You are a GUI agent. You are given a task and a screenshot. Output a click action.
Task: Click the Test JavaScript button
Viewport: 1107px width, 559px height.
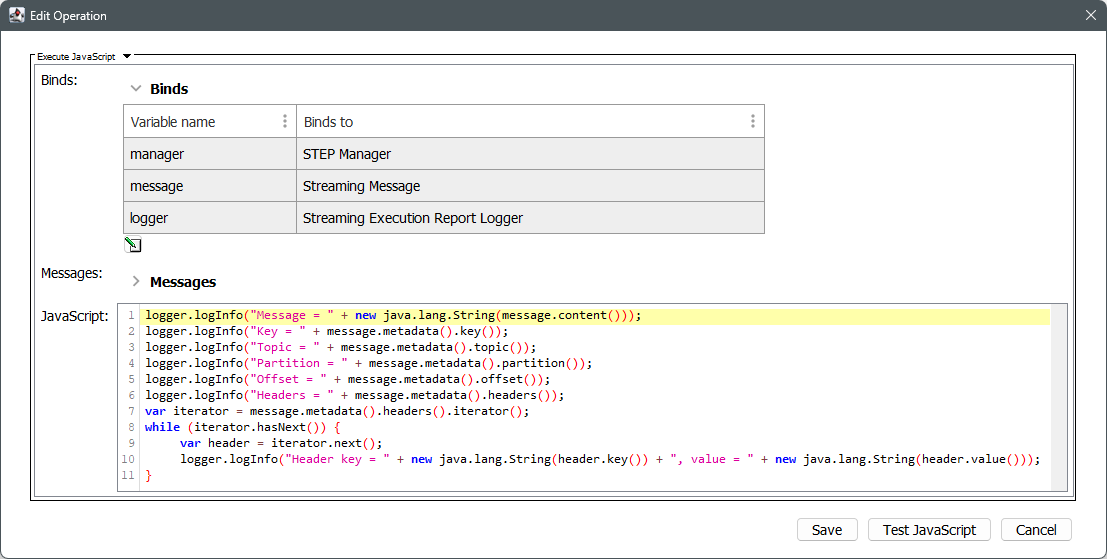[929, 530]
